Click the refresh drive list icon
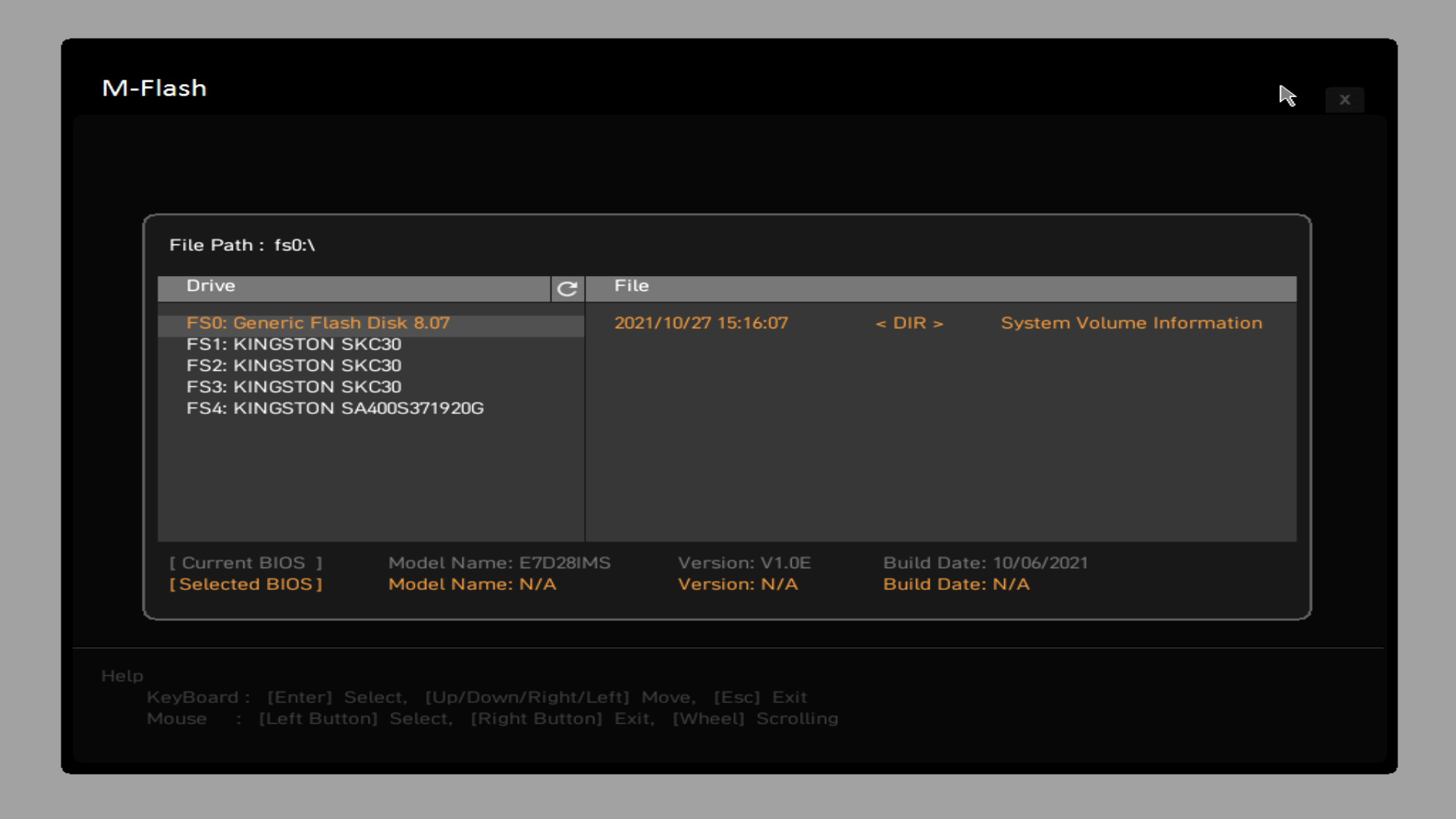The image size is (1456, 819). [x=567, y=289]
